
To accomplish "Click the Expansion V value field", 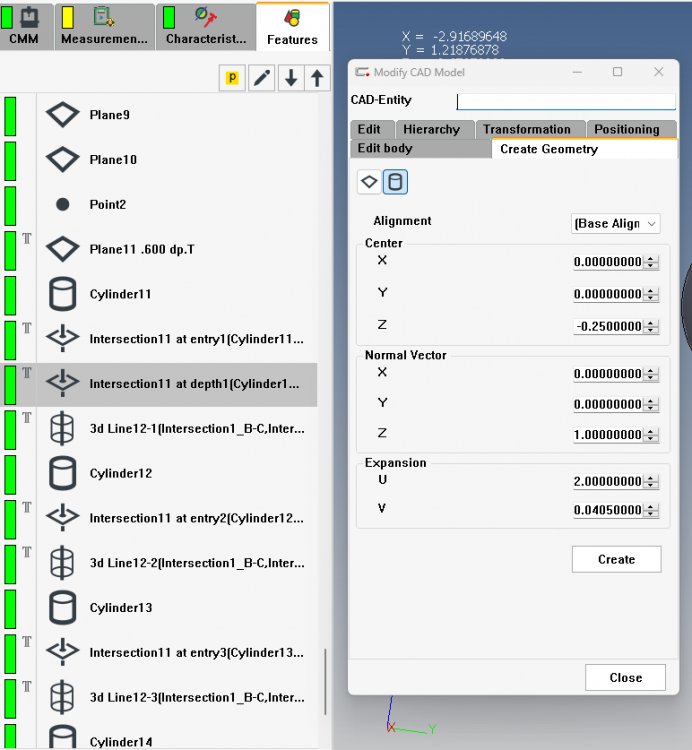I will pyautogui.click(x=607, y=510).
